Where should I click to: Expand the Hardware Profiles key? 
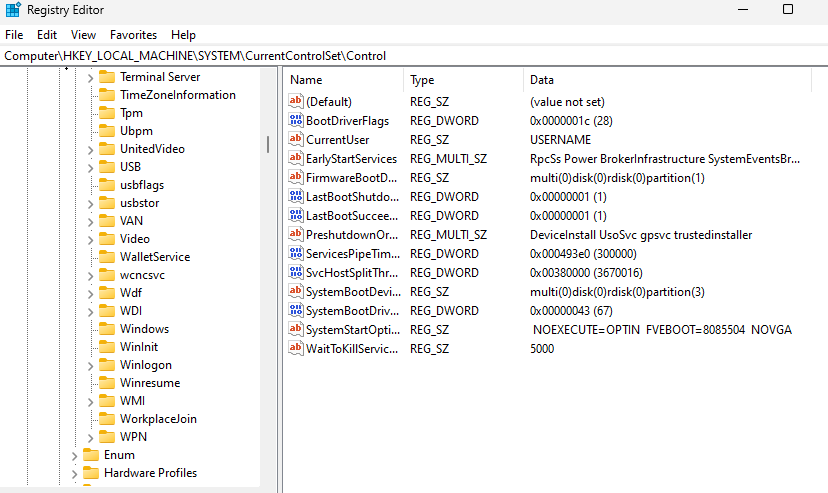[74, 474]
